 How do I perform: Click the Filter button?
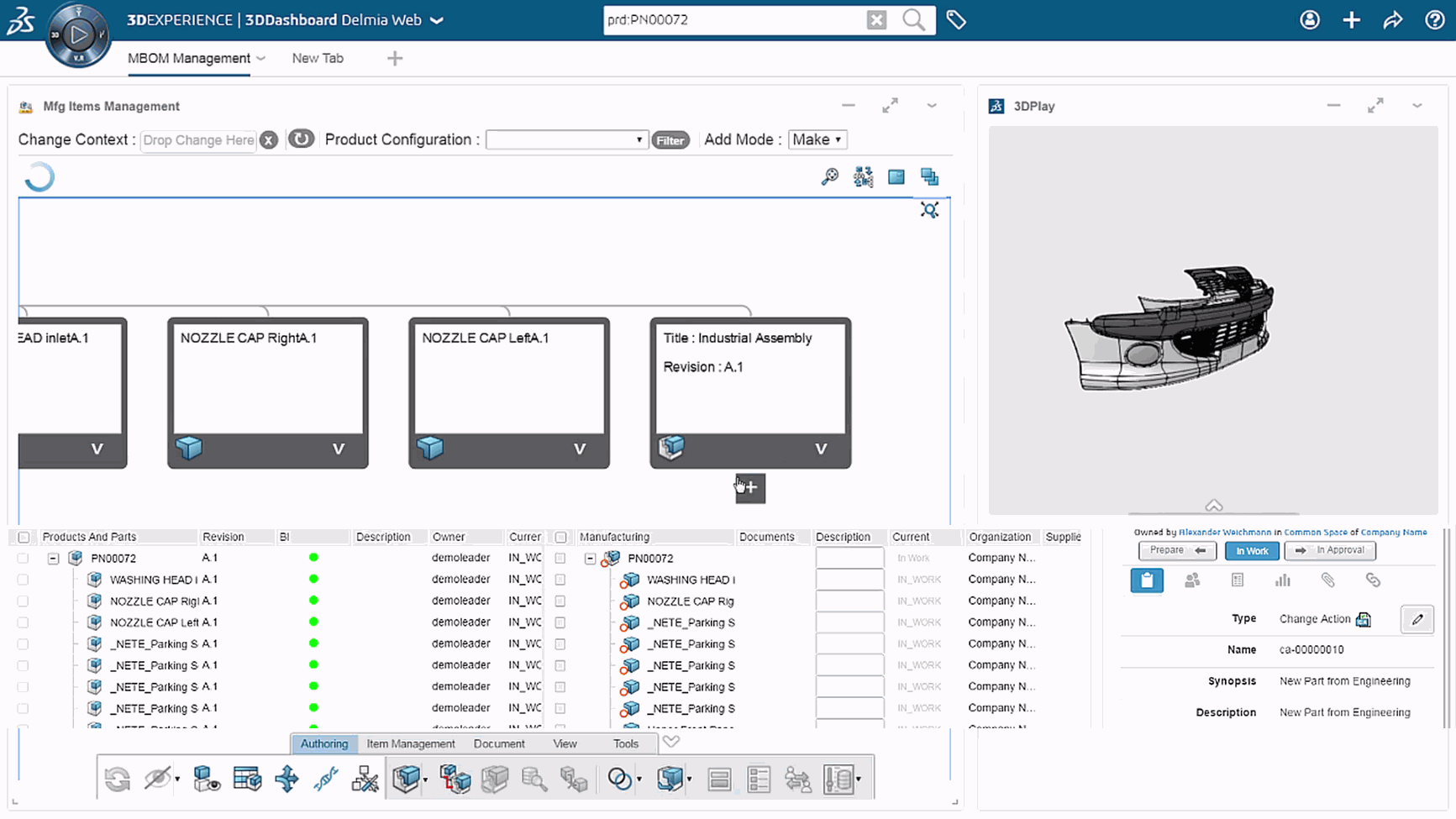[x=670, y=139]
